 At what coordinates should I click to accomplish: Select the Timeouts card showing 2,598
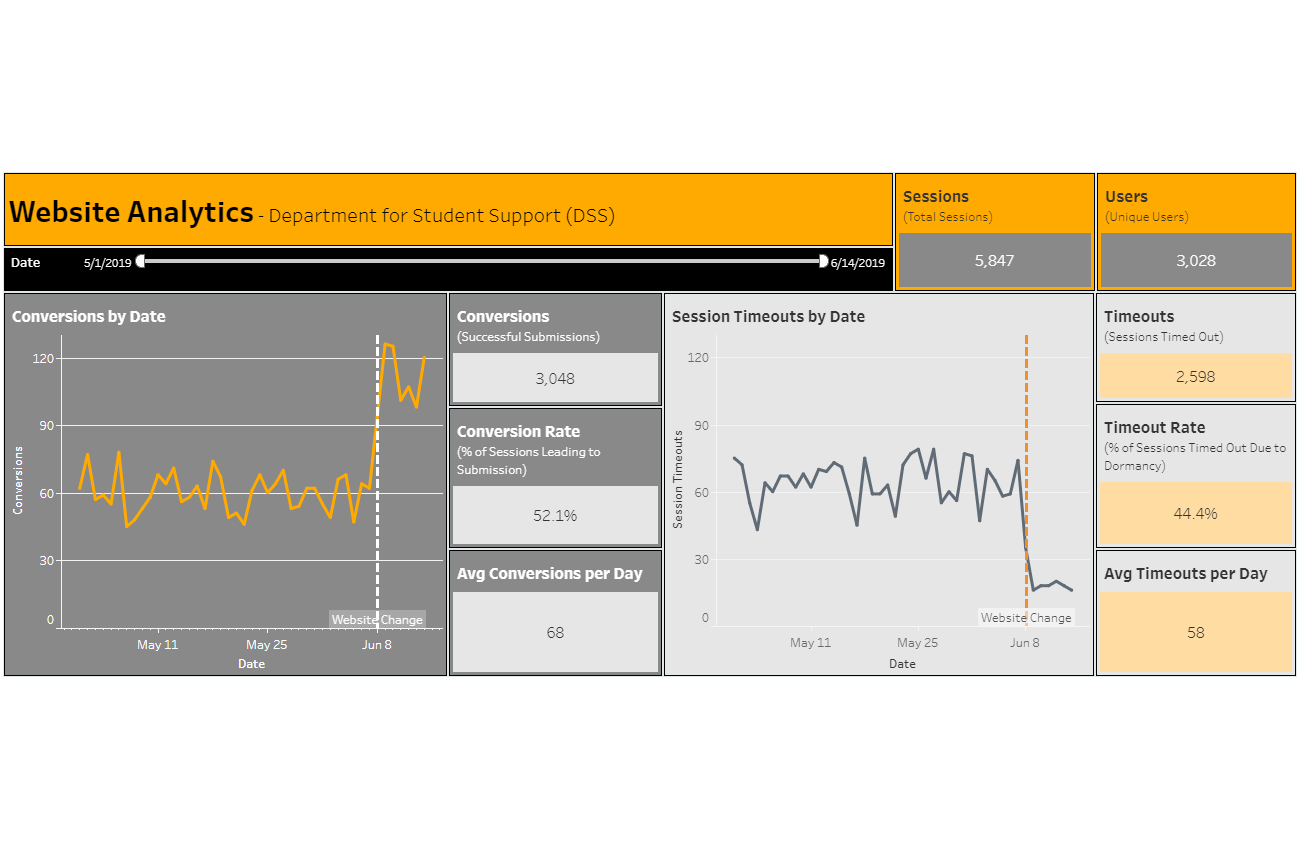(x=1195, y=376)
